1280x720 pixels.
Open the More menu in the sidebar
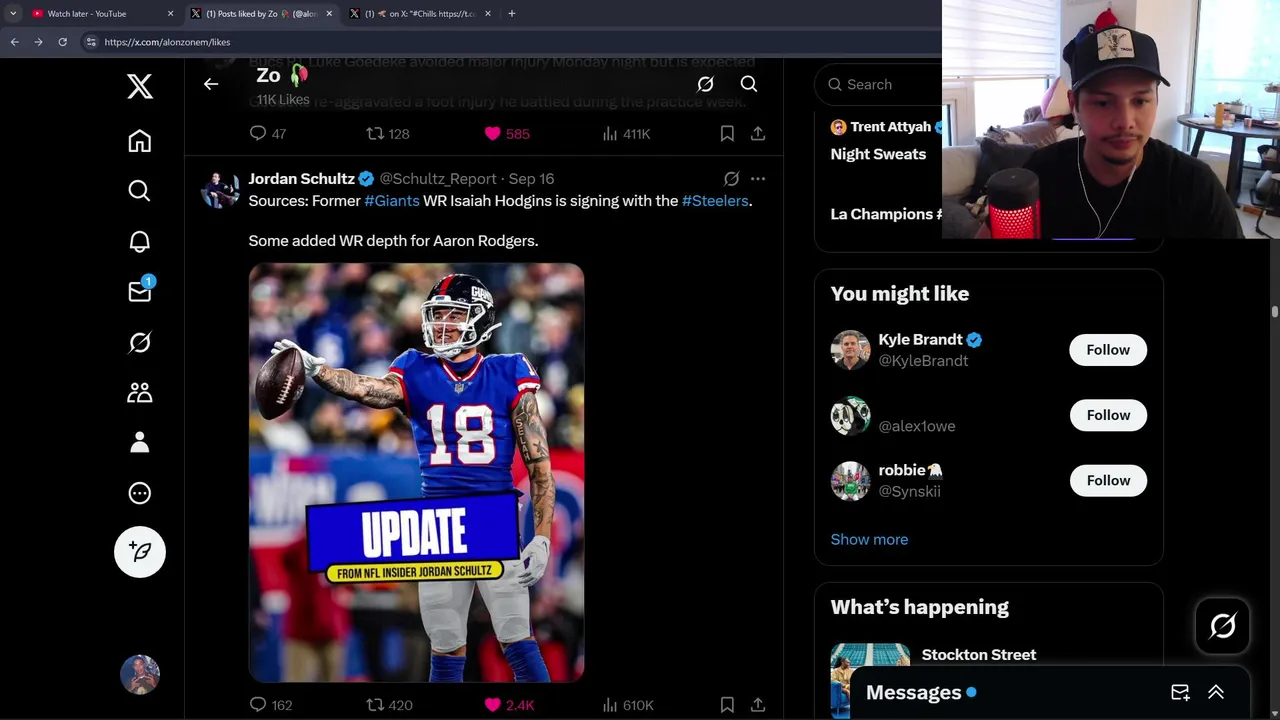tap(140, 493)
